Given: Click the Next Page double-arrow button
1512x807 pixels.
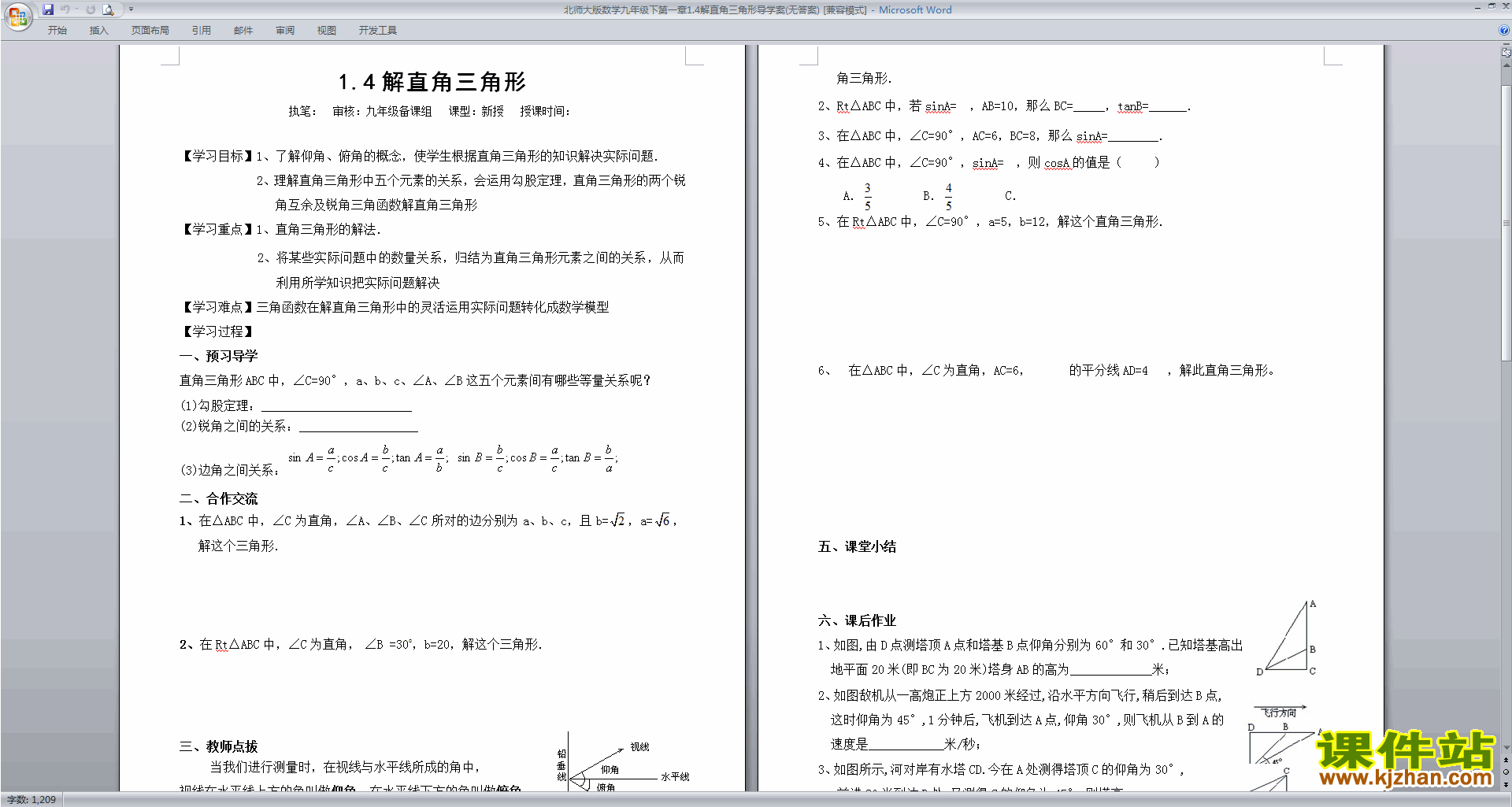Looking at the screenshot, I should [x=1506, y=784].
